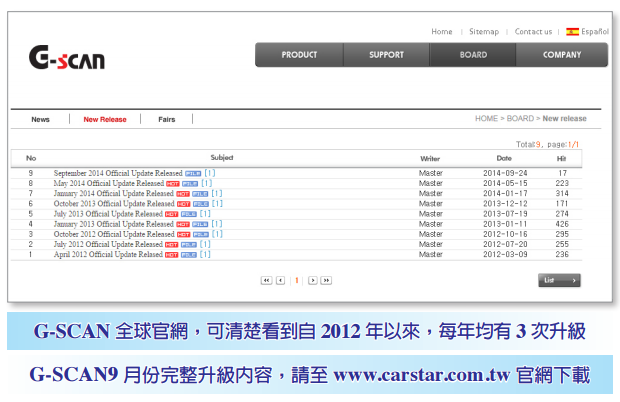This screenshot has width=620, height=402.
Task: Open April 2012 Official Update Relased
Action: (x=108, y=255)
